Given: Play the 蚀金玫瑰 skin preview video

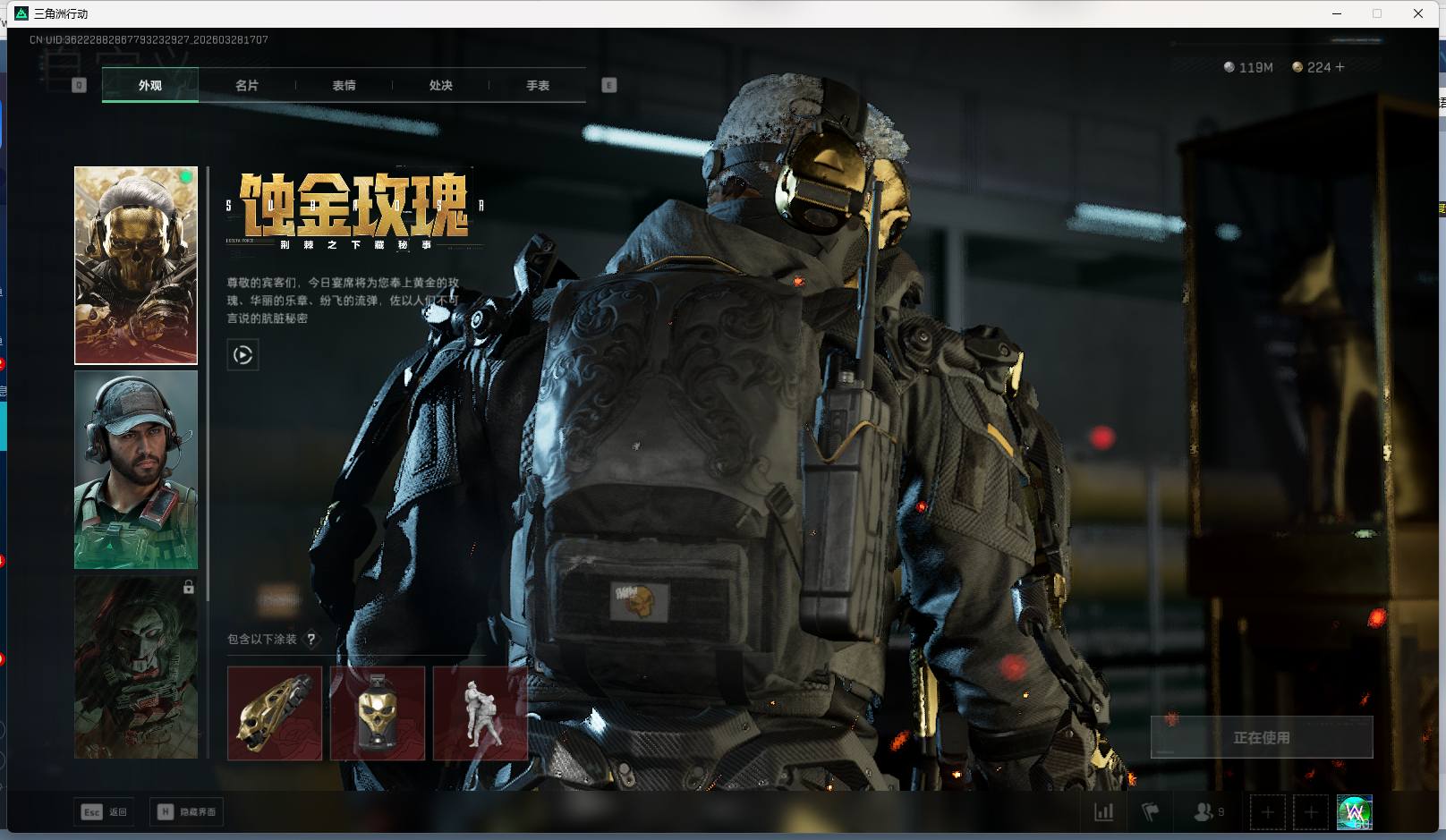Looking at the screenshot, I should (x=242, y=355).
